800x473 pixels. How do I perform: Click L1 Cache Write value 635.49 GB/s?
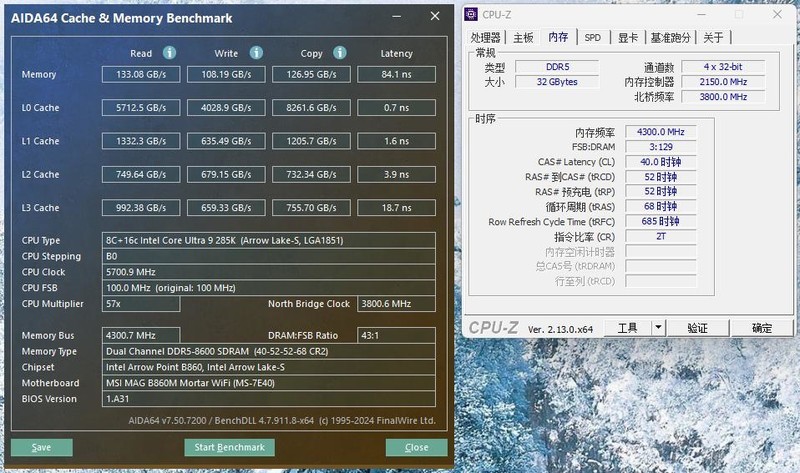(226, 141)
